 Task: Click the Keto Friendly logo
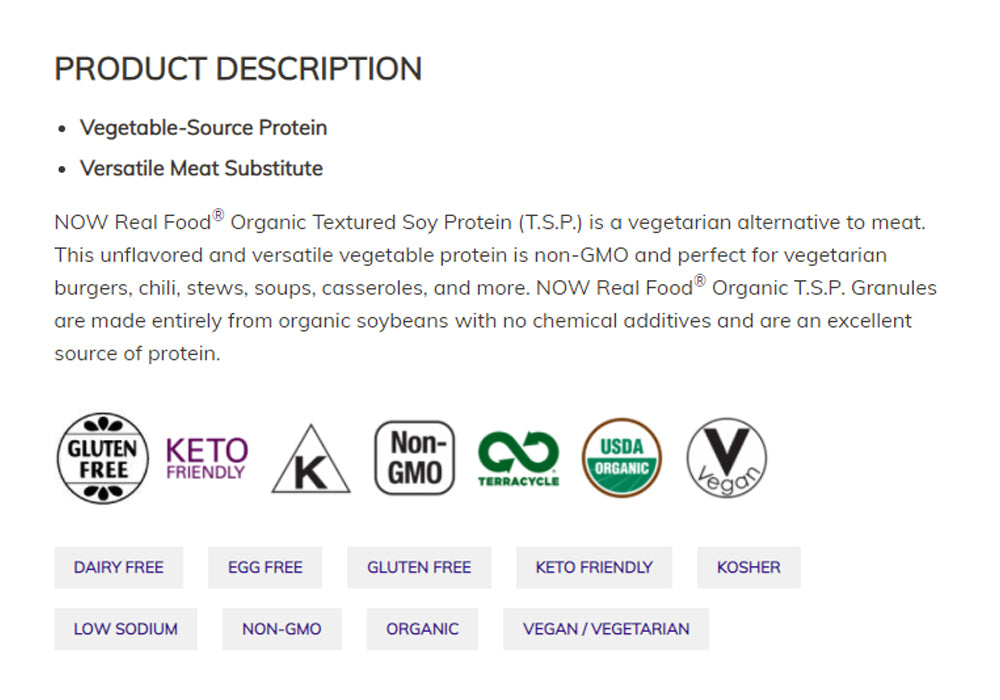click(x=206, y=458)
